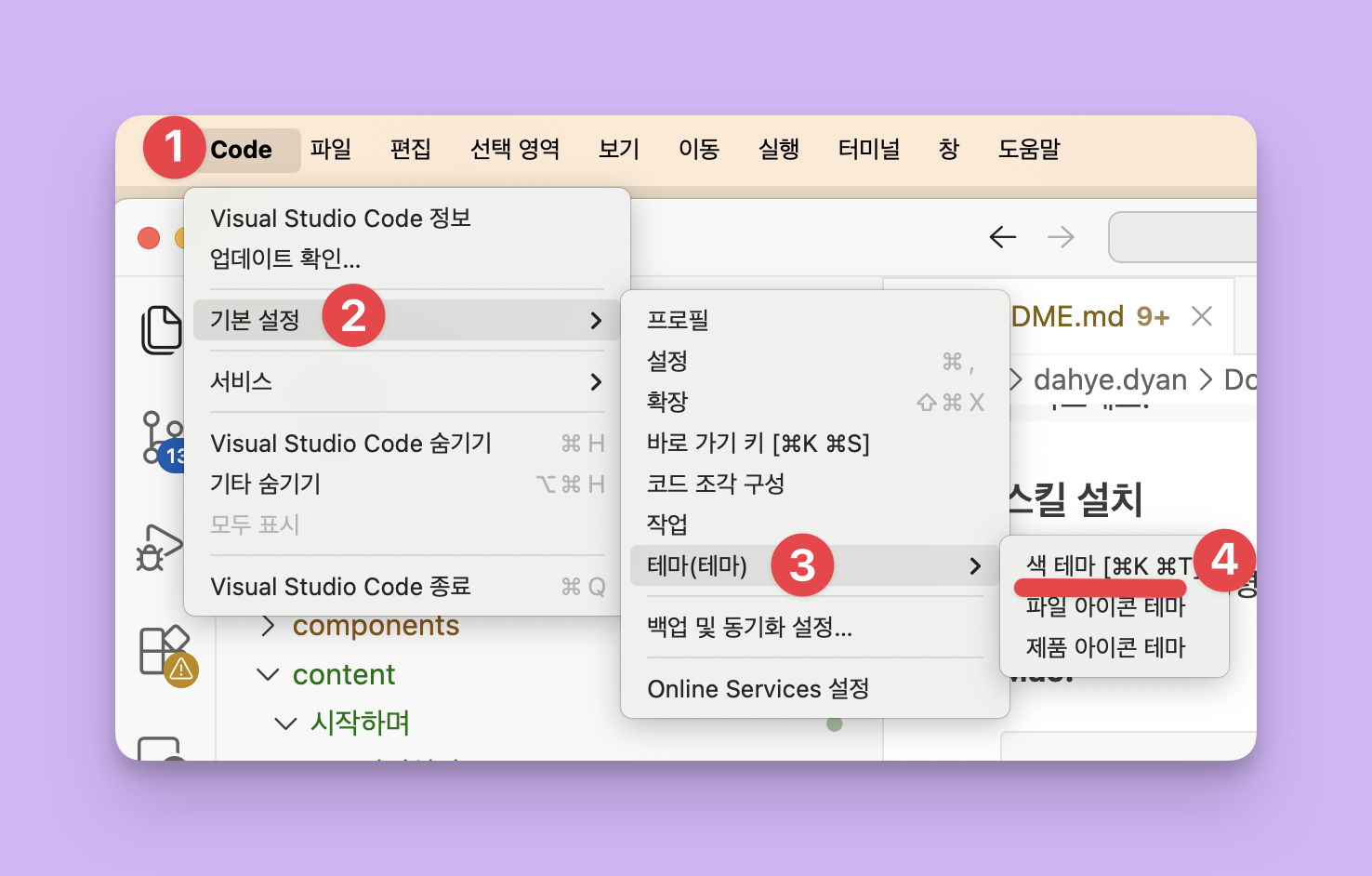The image size is (1372, 876).
Task: Select 백업 및 동기화 설정... item
Action: coord(749,627)
